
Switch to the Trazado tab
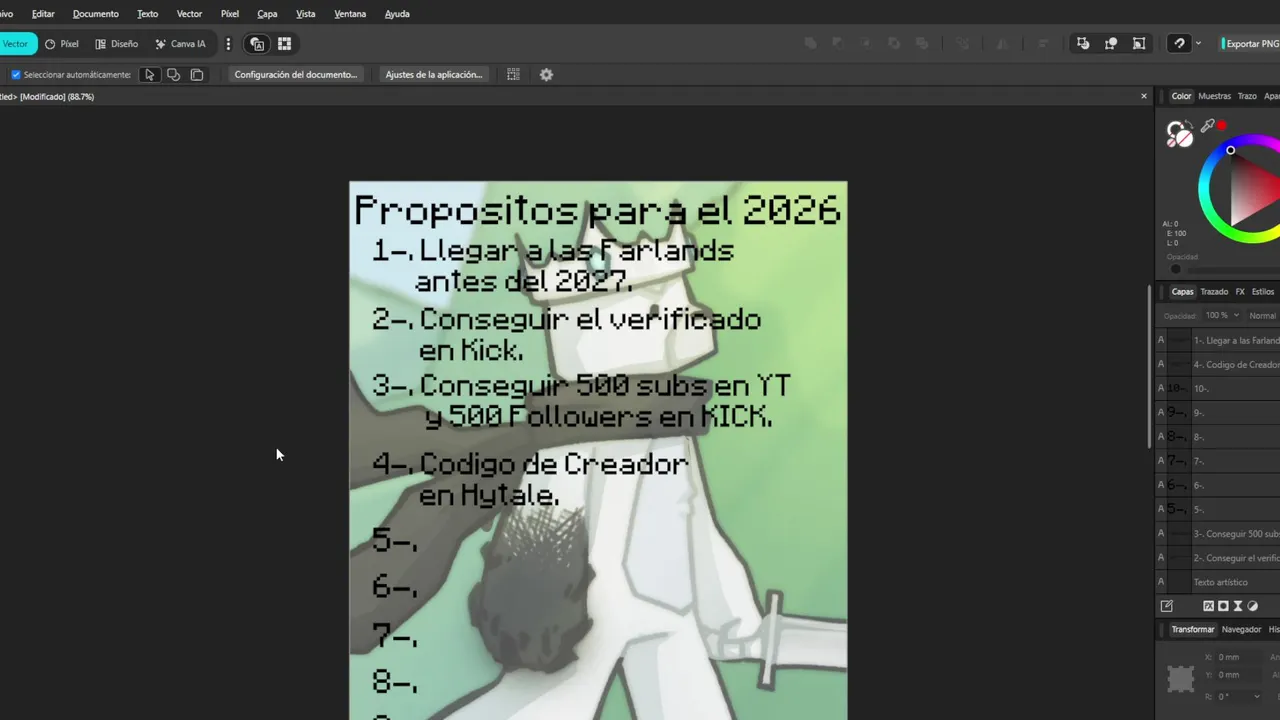[x=1214, y=292]
